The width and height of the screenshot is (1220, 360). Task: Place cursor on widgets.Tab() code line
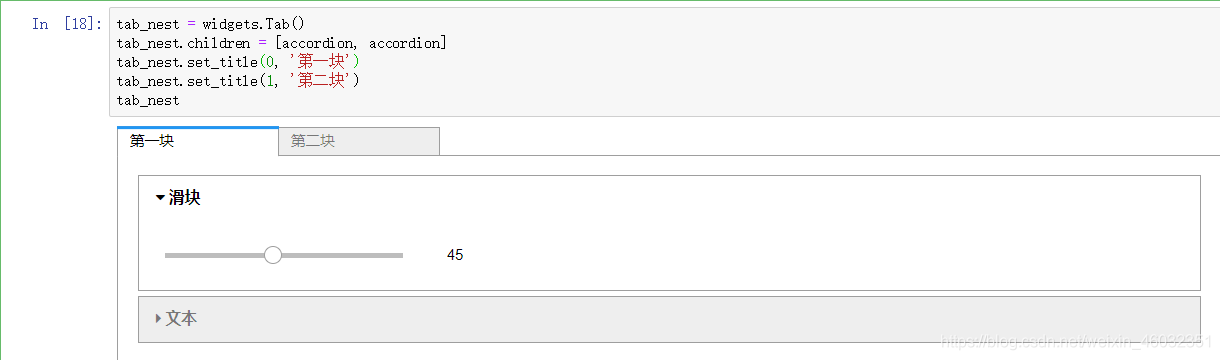(211, 24)
